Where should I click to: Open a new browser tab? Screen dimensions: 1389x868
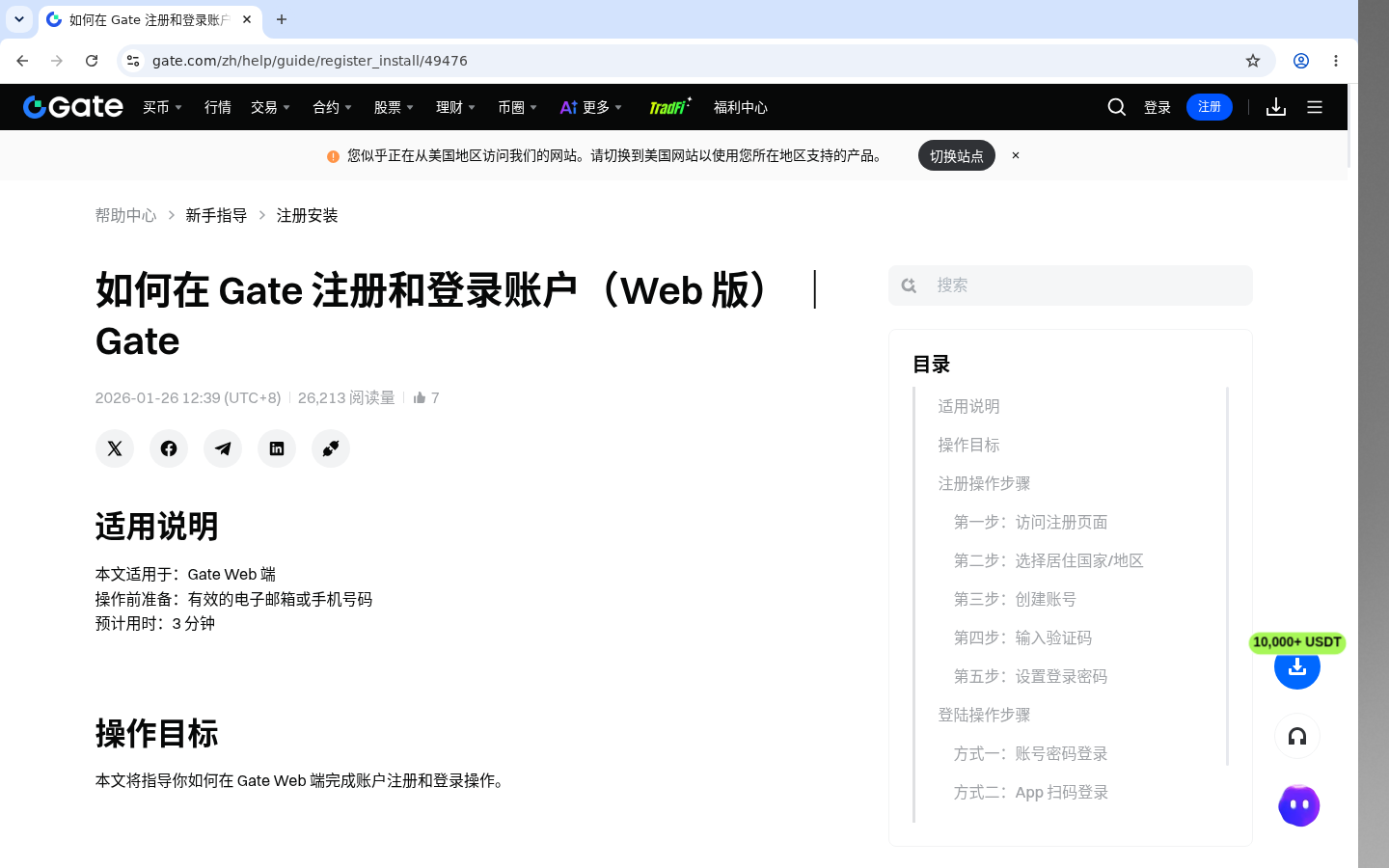[282, 19]
